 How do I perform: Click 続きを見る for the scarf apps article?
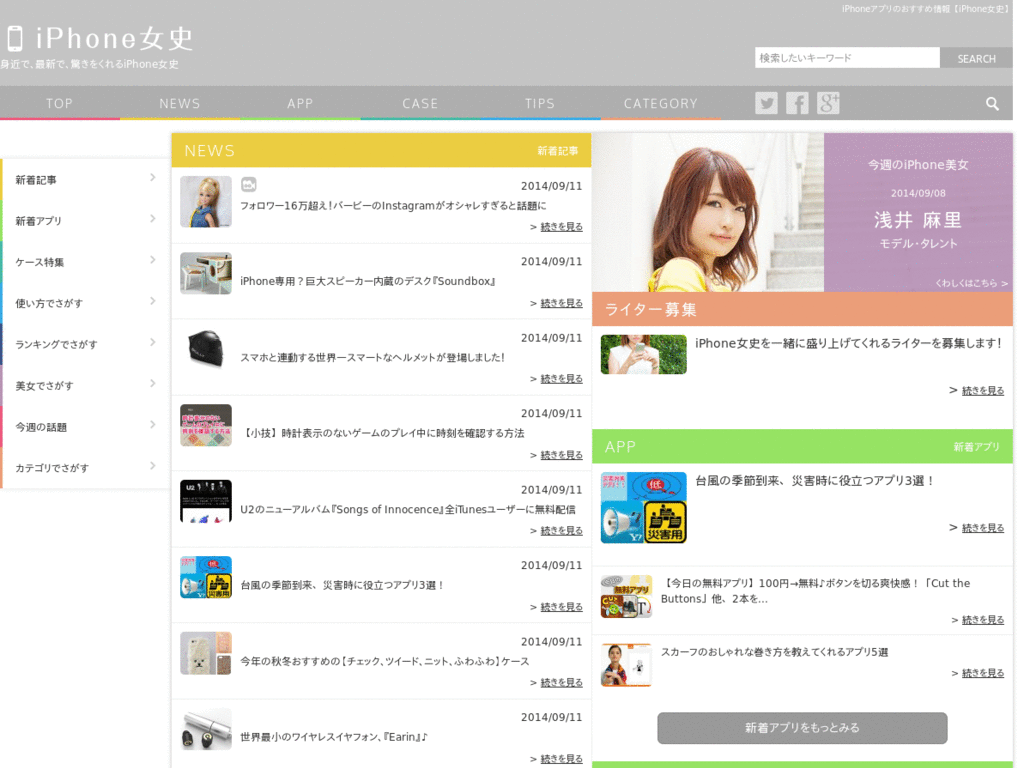[x=983, y=673]
